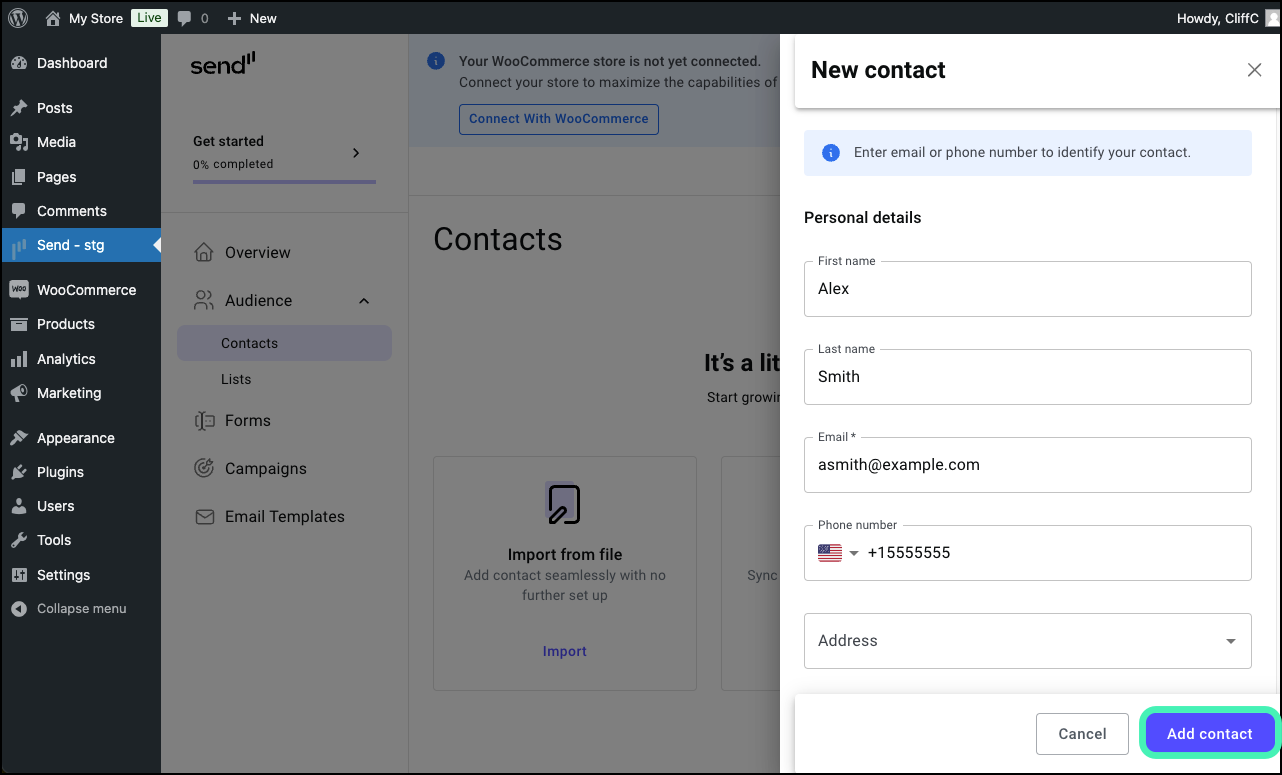
Task: Click the Email Templates envelope icon
Action: point(204,517)
